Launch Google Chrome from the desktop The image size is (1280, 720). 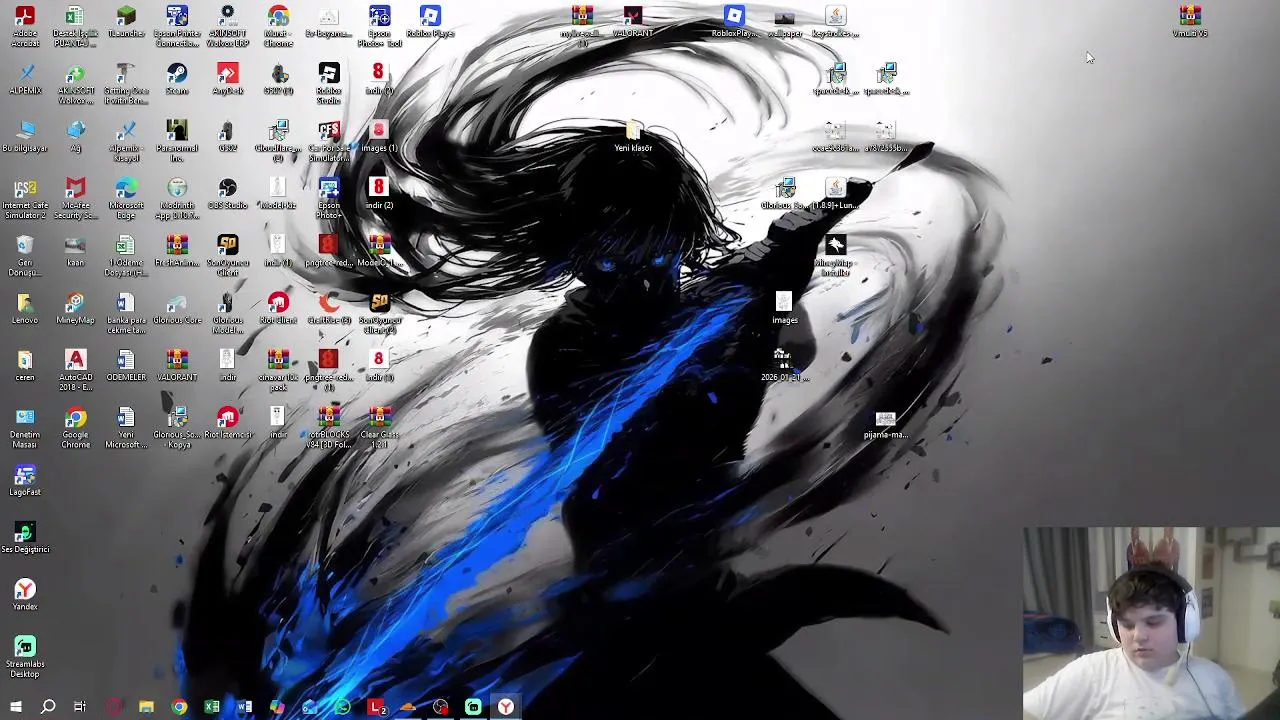tap(75, 427)
